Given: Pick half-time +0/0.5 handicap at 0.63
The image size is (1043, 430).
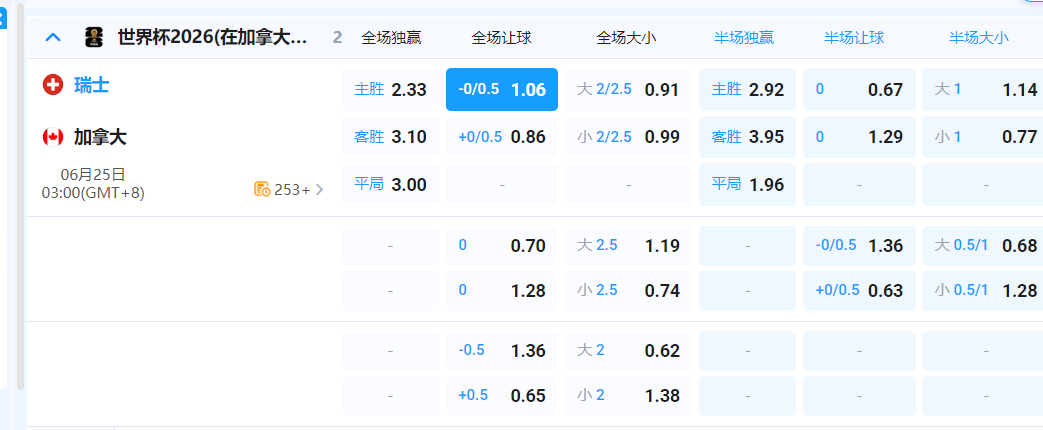Looking at the screenshot, I should (x=859, y=291).
